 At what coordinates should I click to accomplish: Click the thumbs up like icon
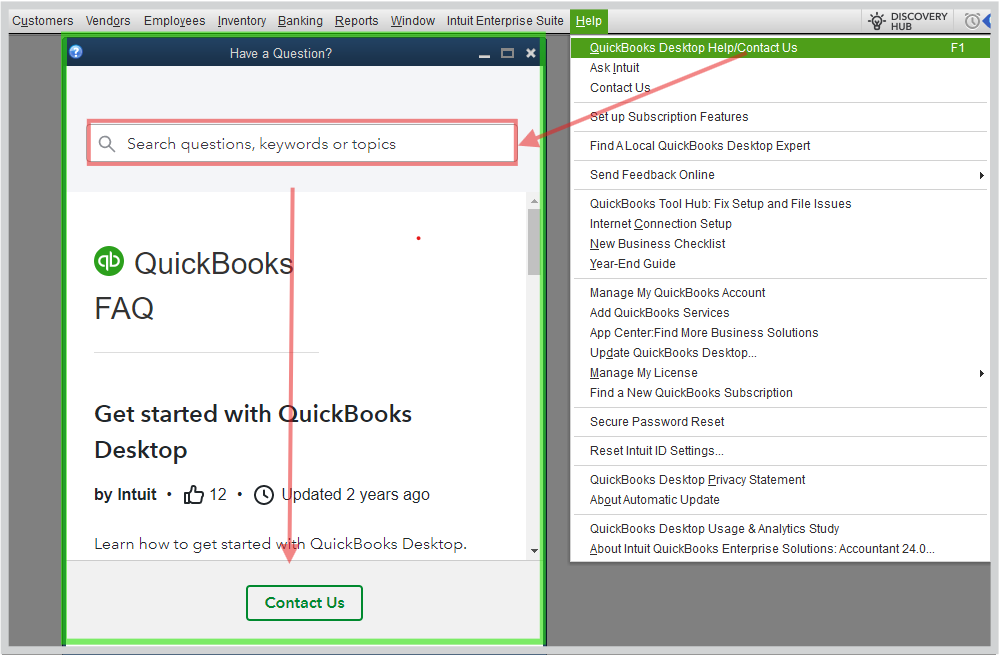194,494
